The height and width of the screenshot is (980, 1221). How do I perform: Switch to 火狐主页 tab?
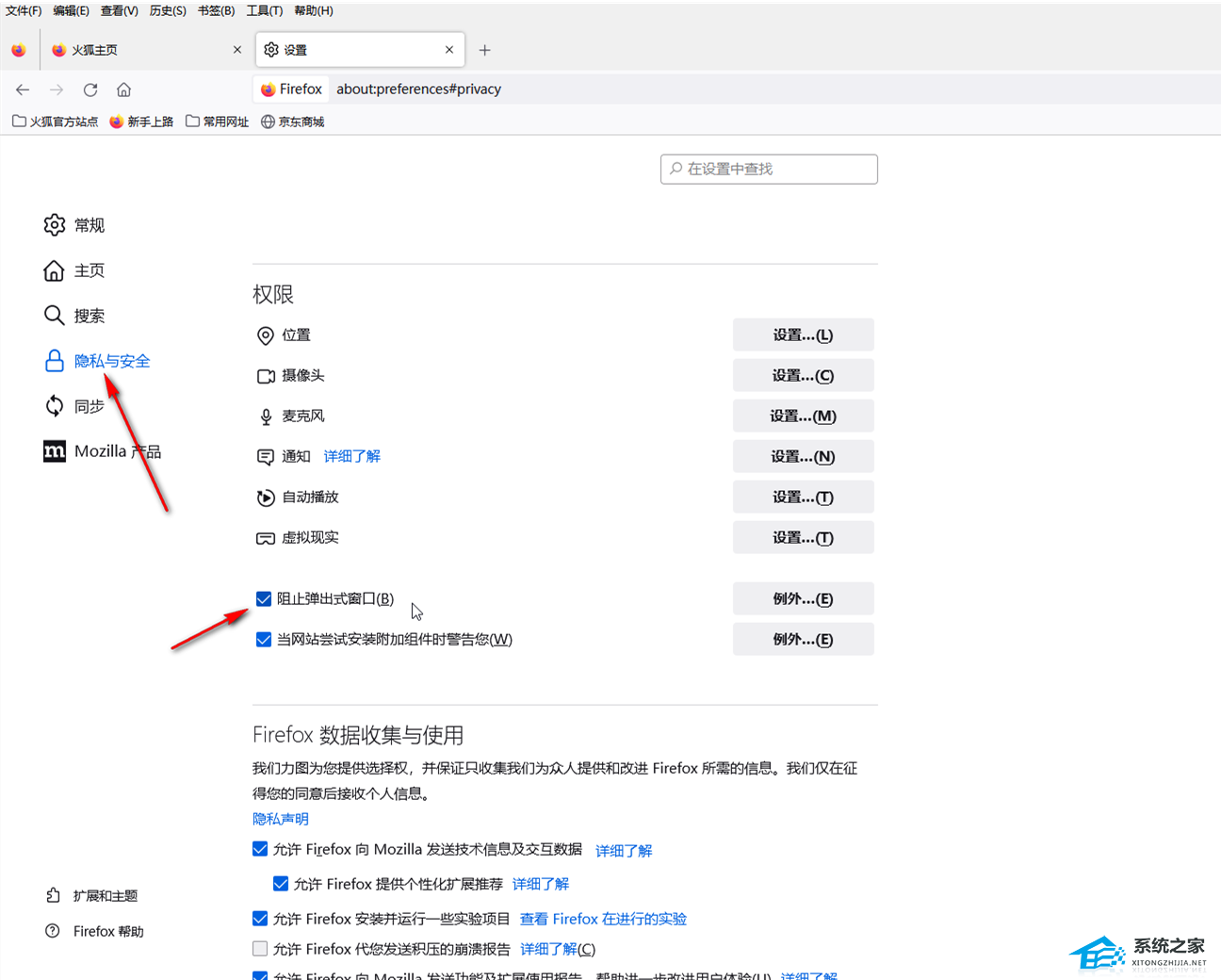tap(141, 50)
